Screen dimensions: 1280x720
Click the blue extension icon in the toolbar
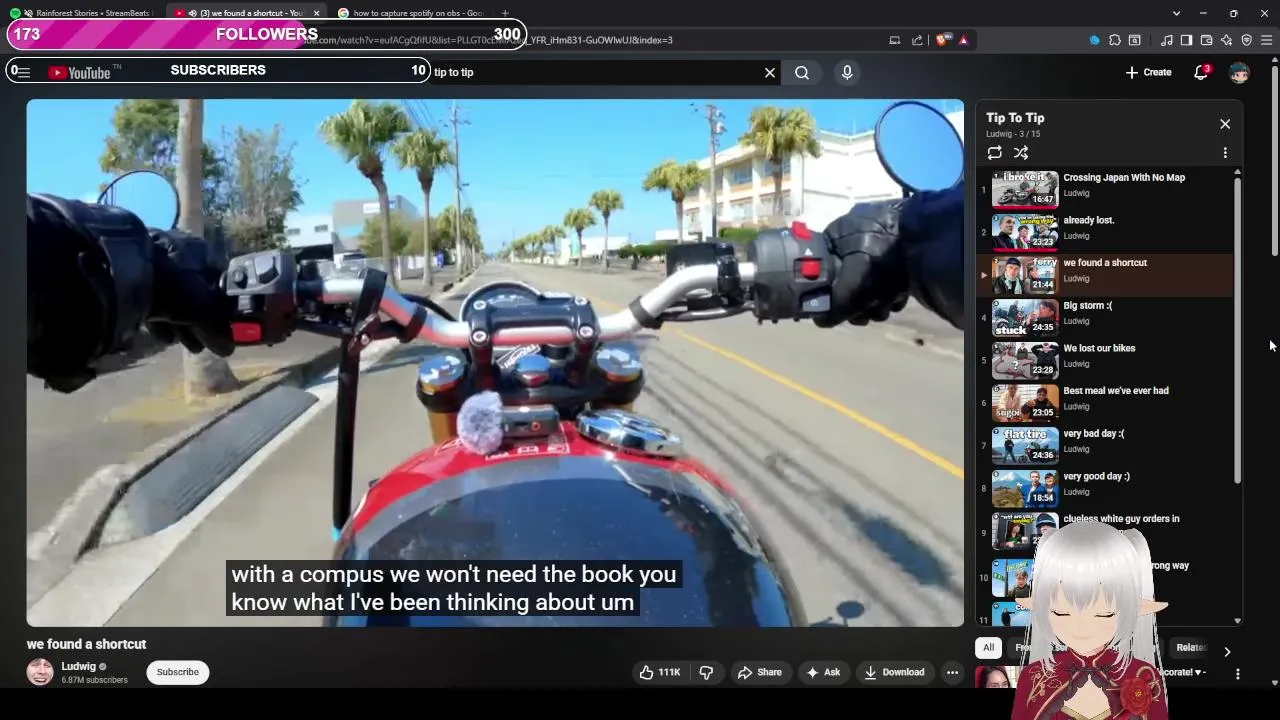(x=1094, y=40)
